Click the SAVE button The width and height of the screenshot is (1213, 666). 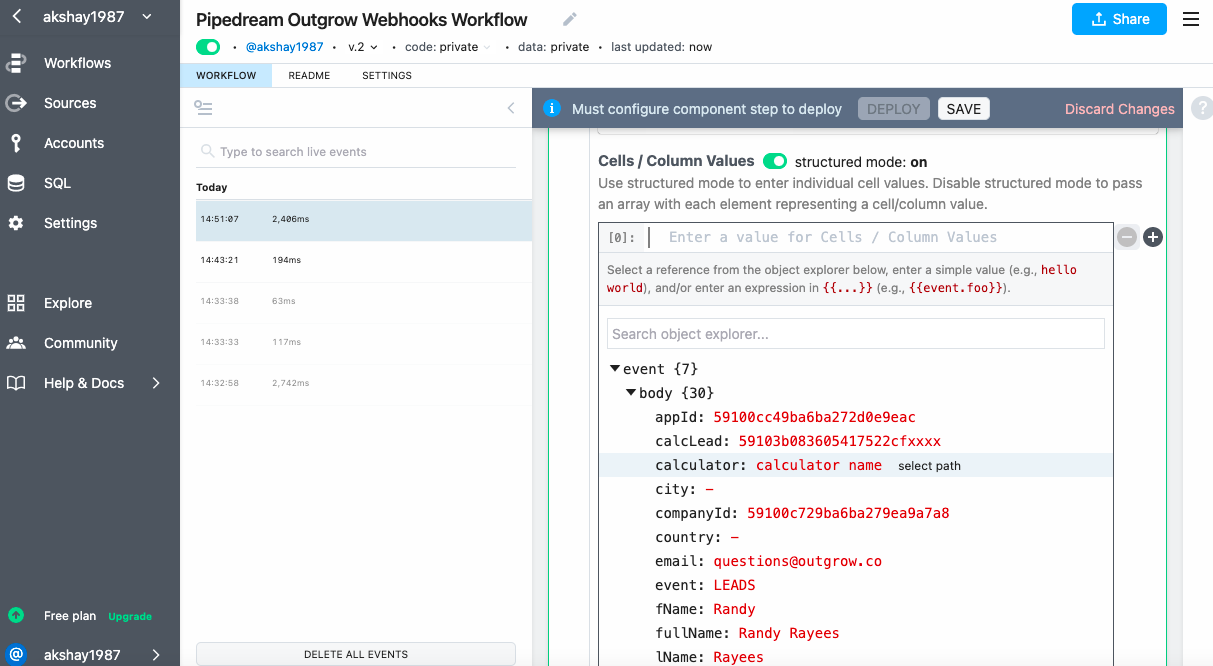(x=964, y=109)
